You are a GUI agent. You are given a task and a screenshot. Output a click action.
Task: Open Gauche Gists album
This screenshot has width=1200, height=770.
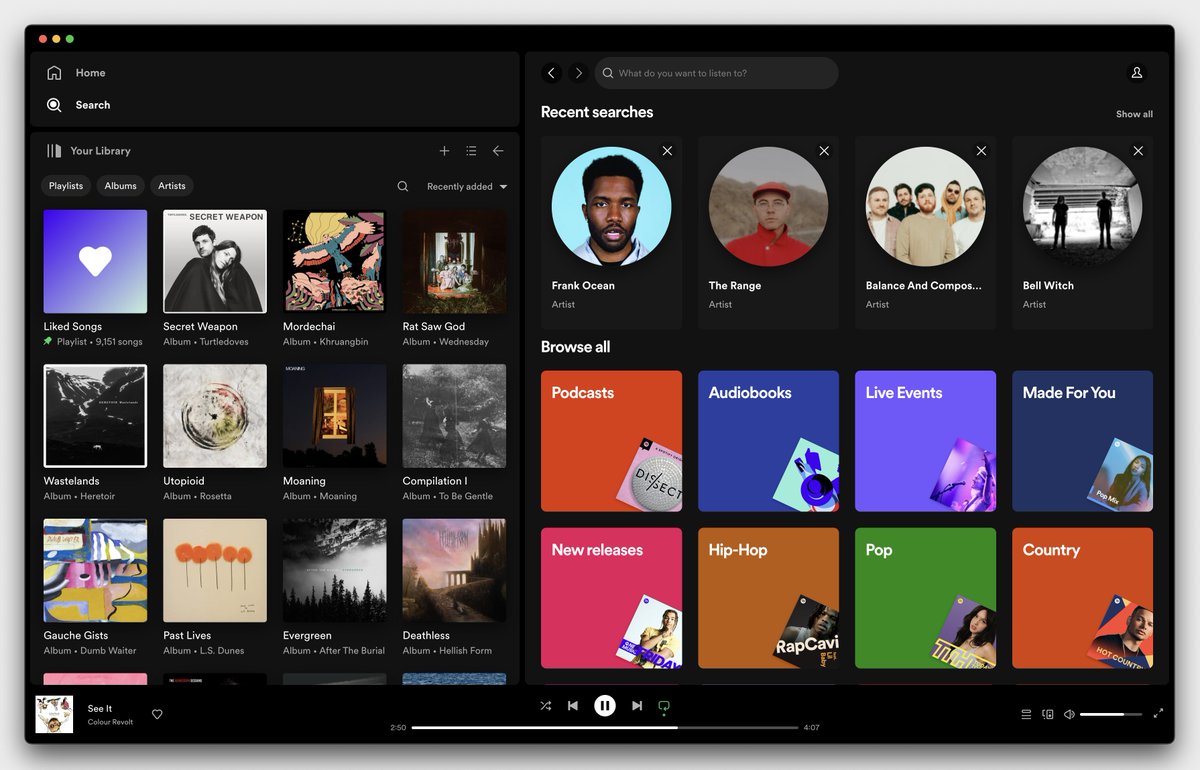(x=95, y=571)
